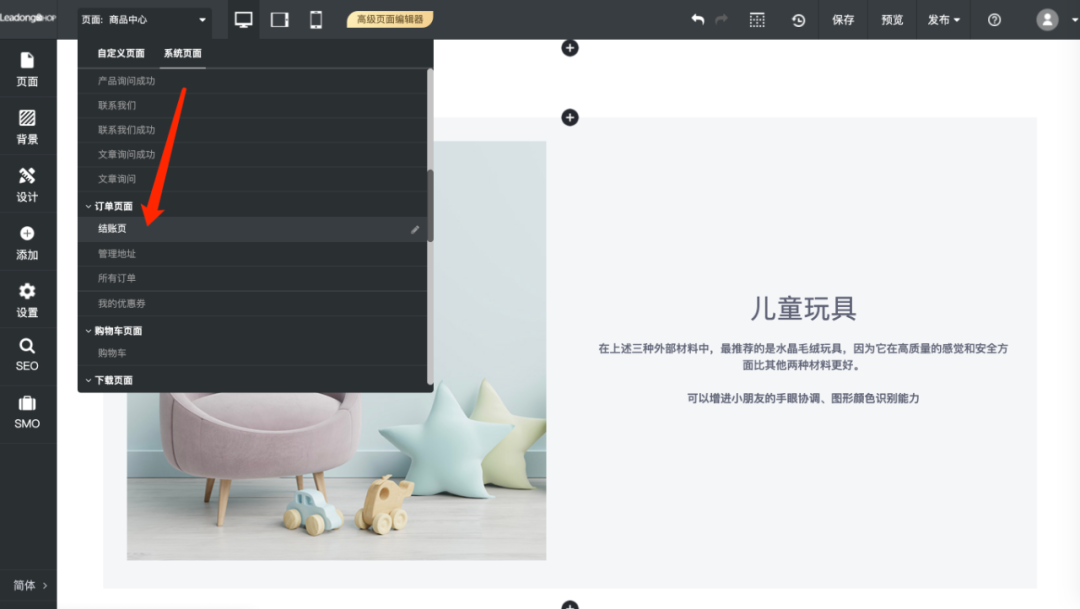Click the 预览 (Preview) button
The height and width of the screenshot is (609, 1080).
[893, 19]
